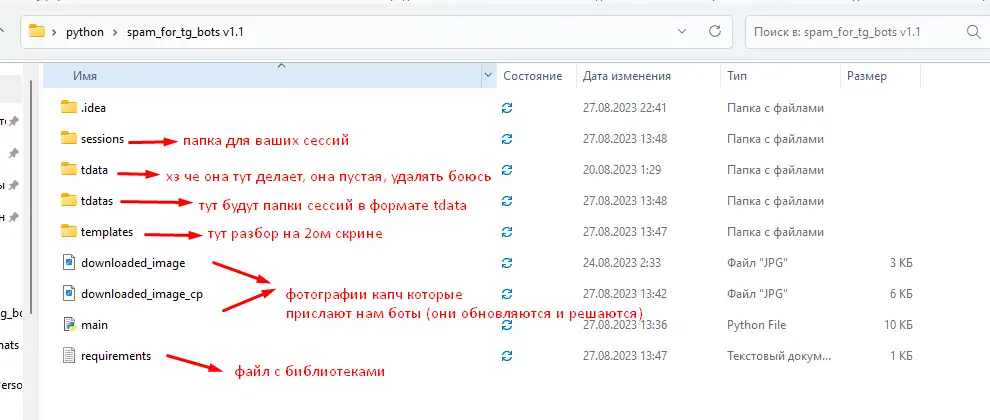Expand the chevron before python in the breadcrumb

pyautogui.click(x=55, y=31)
